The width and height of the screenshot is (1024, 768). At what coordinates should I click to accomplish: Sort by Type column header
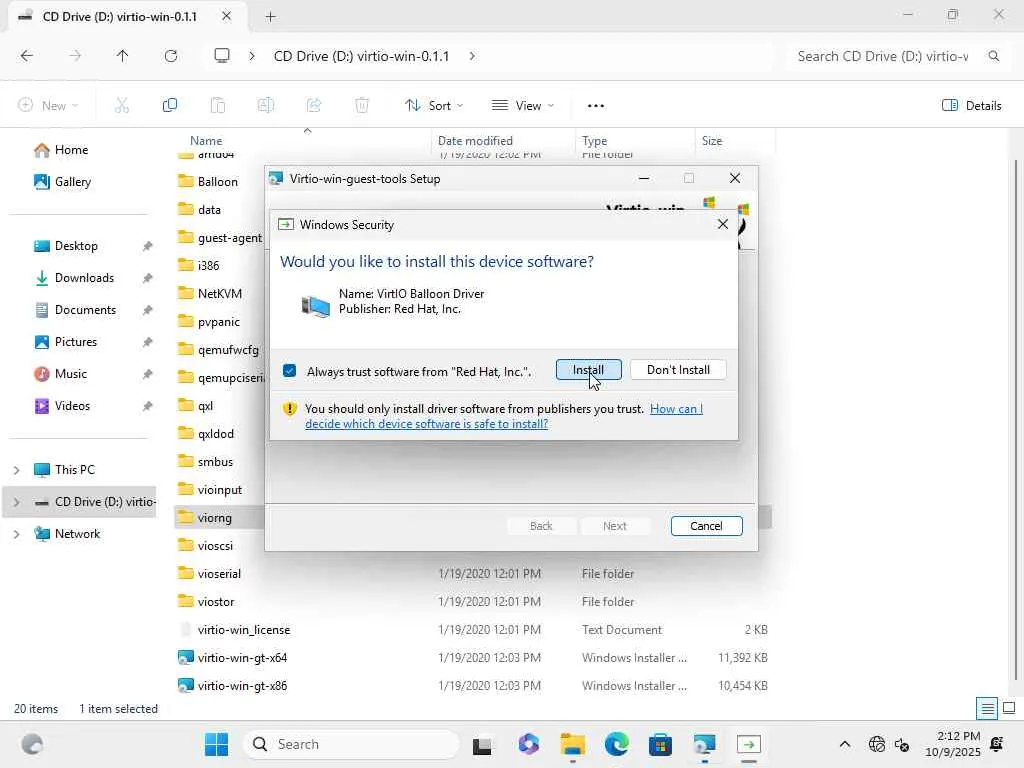point(594,140)
